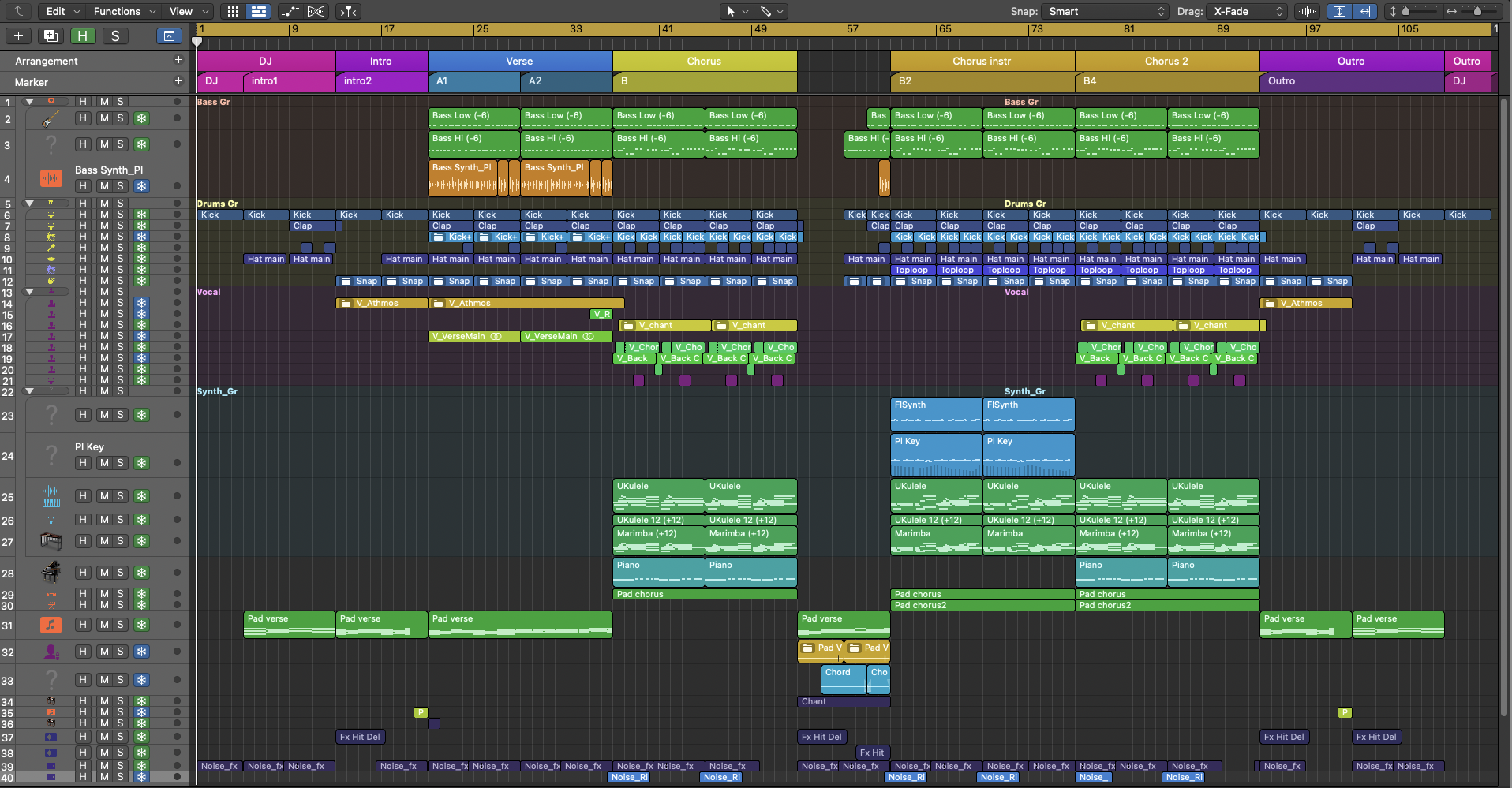Click the bass guitar icon on track 2
1512x788 pixels.
tap(51, 119)
